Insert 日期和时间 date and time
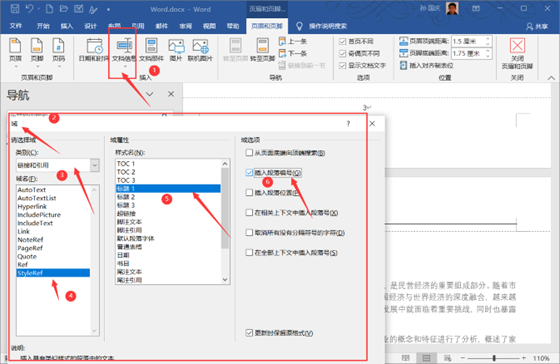 click(x=94, y=50)
